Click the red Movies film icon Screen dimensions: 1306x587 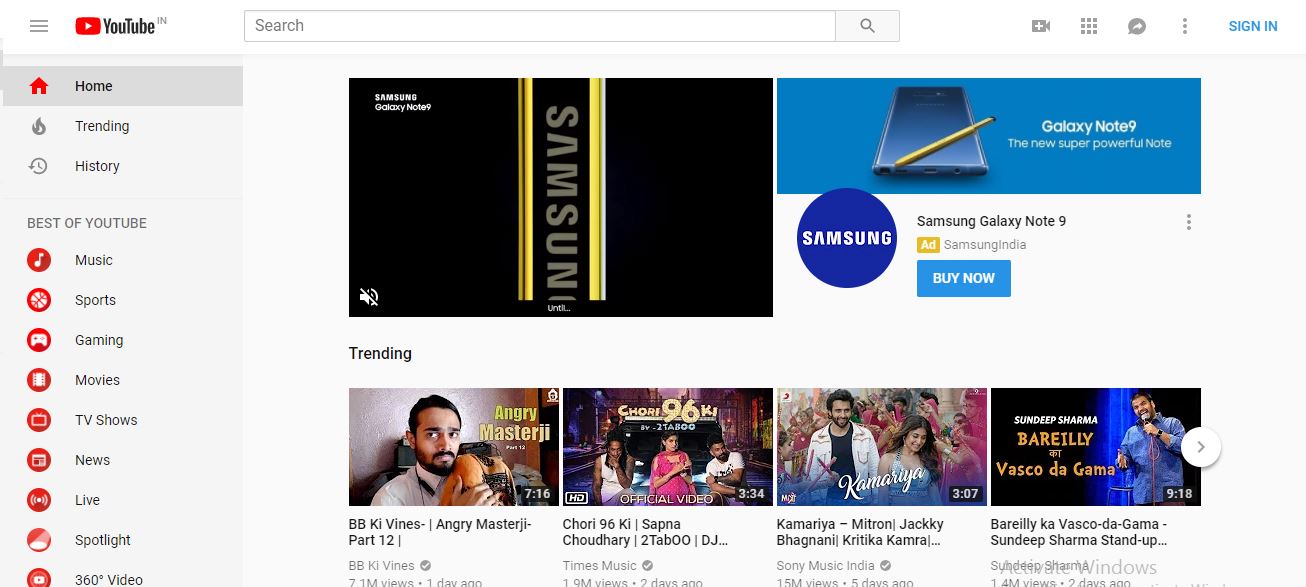(x=39, y=380)
